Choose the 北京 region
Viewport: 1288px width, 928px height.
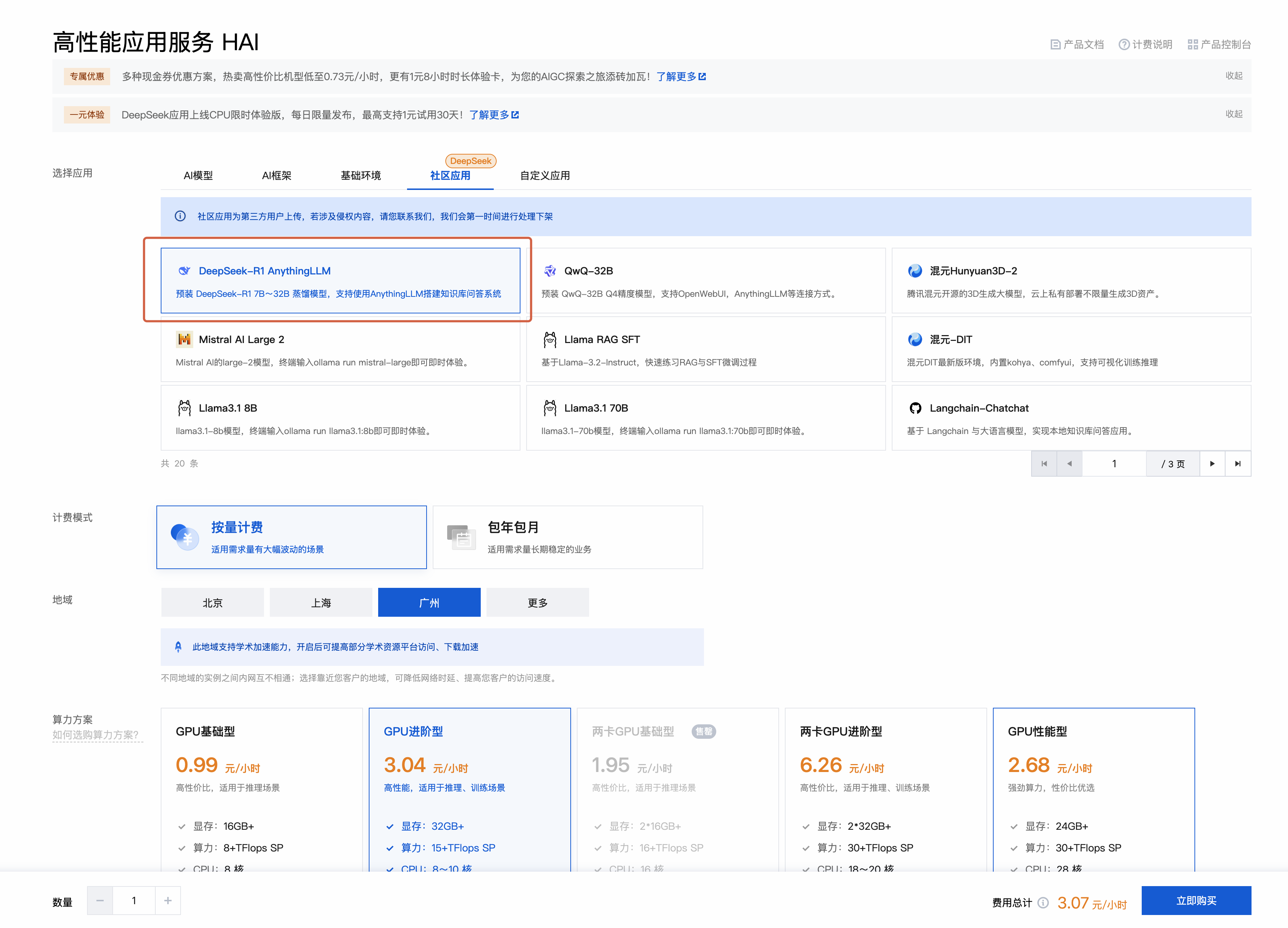point(212,603)
